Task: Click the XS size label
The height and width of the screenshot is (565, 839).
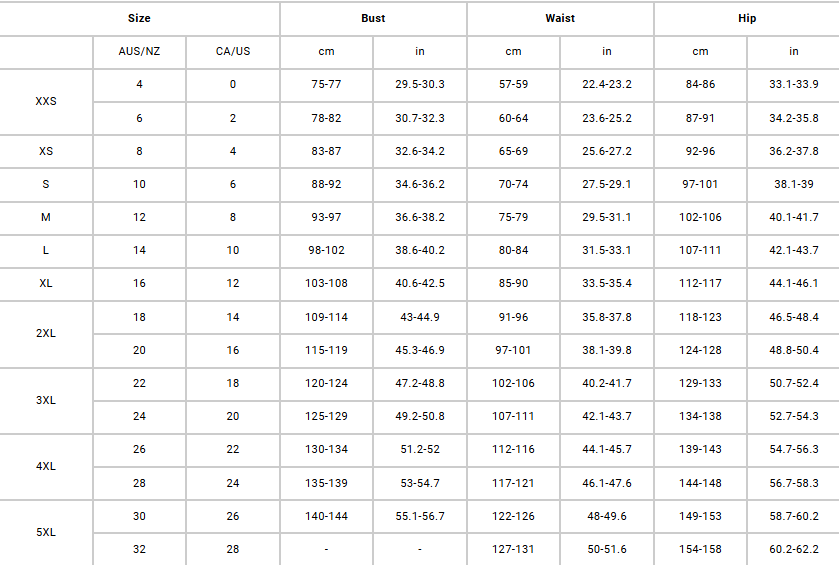Action: pos(46,151)
